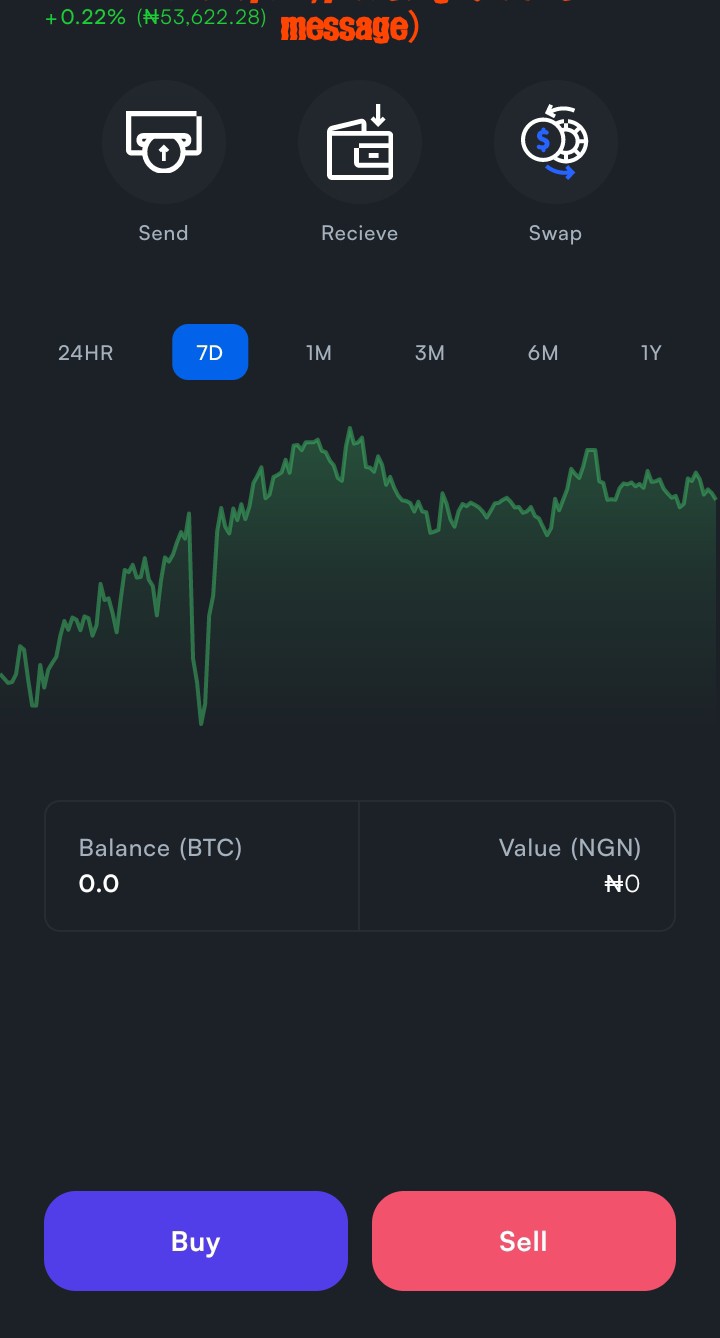The height and width of the screenshot is (1338, 720).
Task: Tap the orange message text at top
Action: (349, 27)
